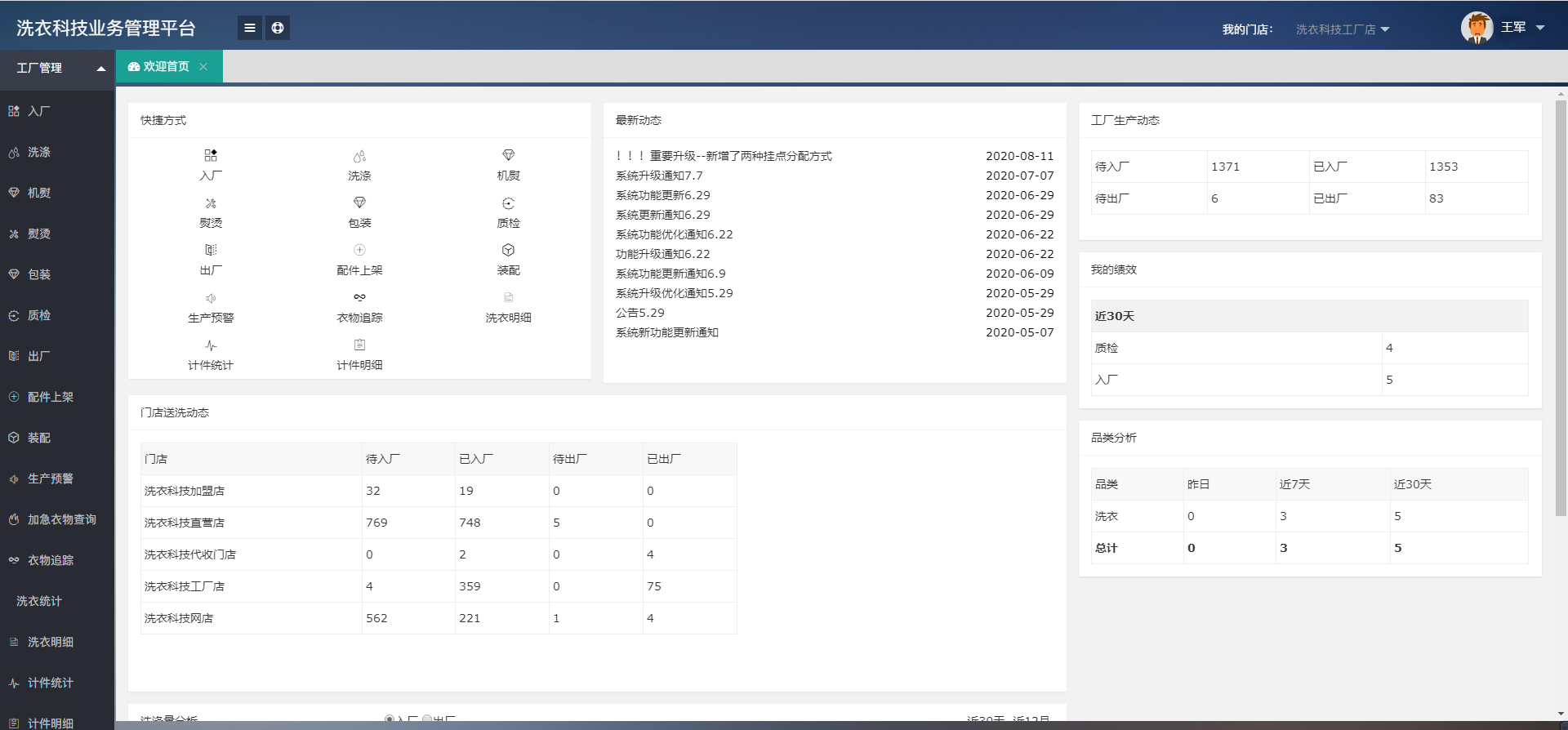Screen dimensions: 1568x730
Task: Click the 机熨 shortcut in 快捷方式 panel
Action: (x=508, y=165)
